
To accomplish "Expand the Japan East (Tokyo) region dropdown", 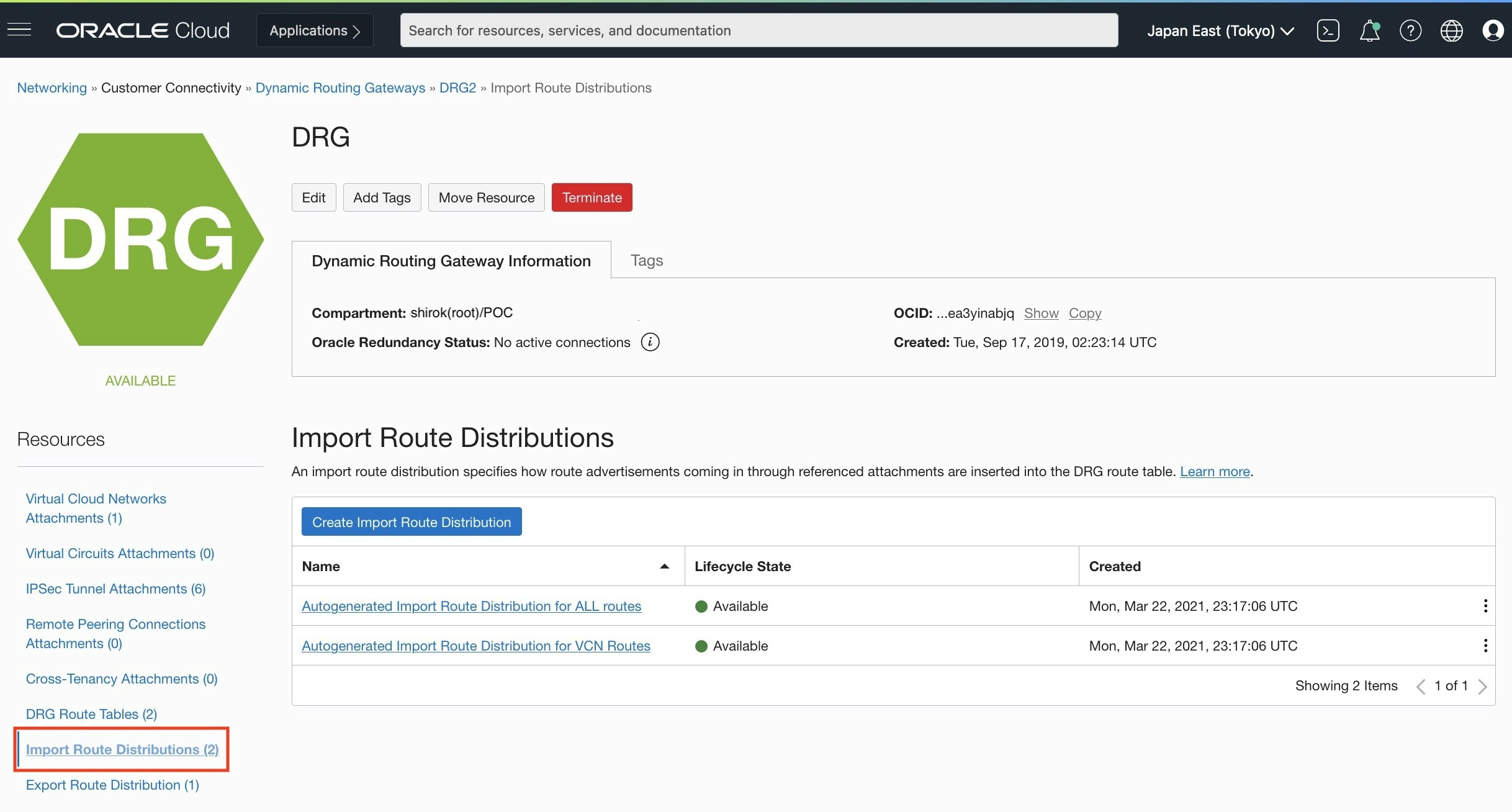I will coord(1220,30).
